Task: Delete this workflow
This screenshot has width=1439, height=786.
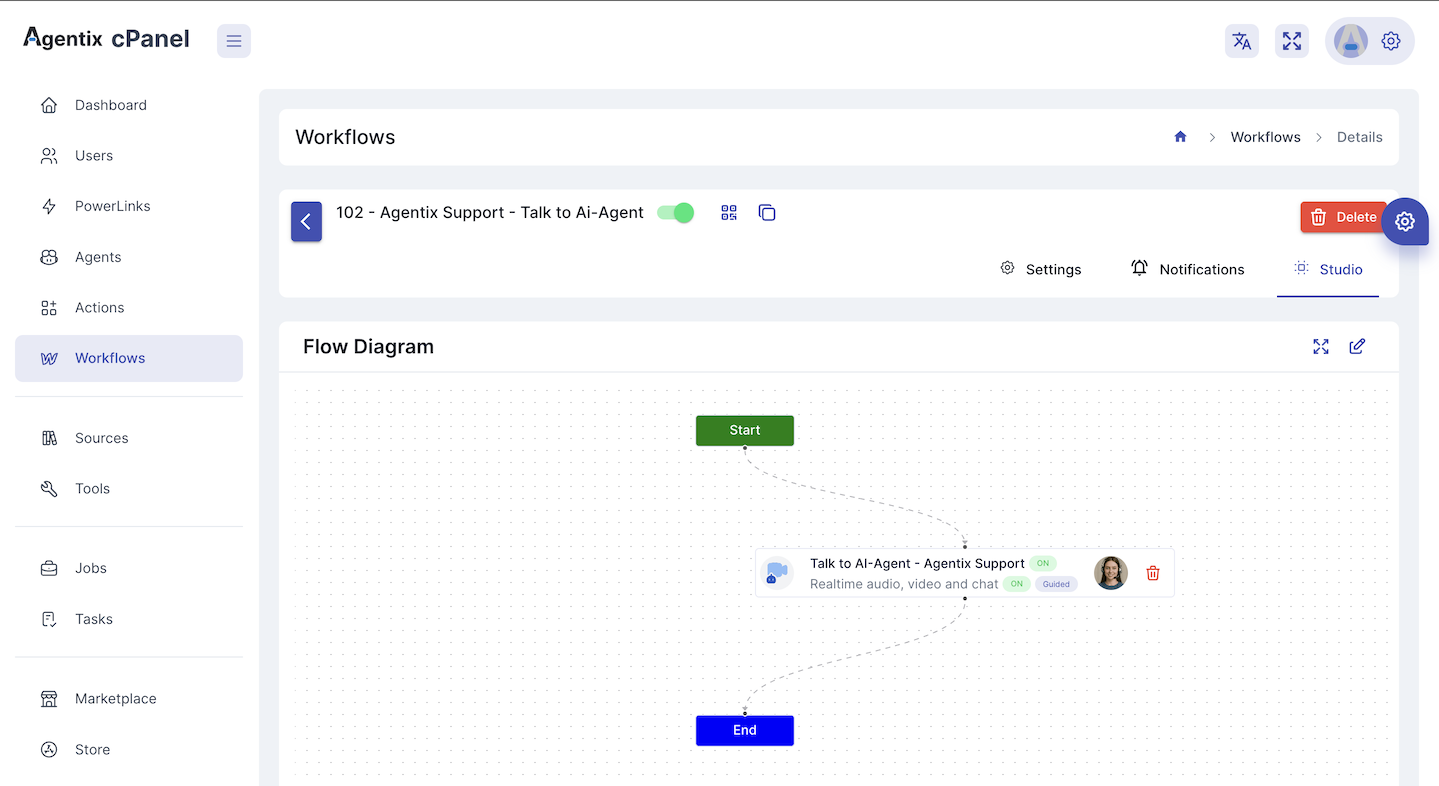Action: click(1344, 217)
